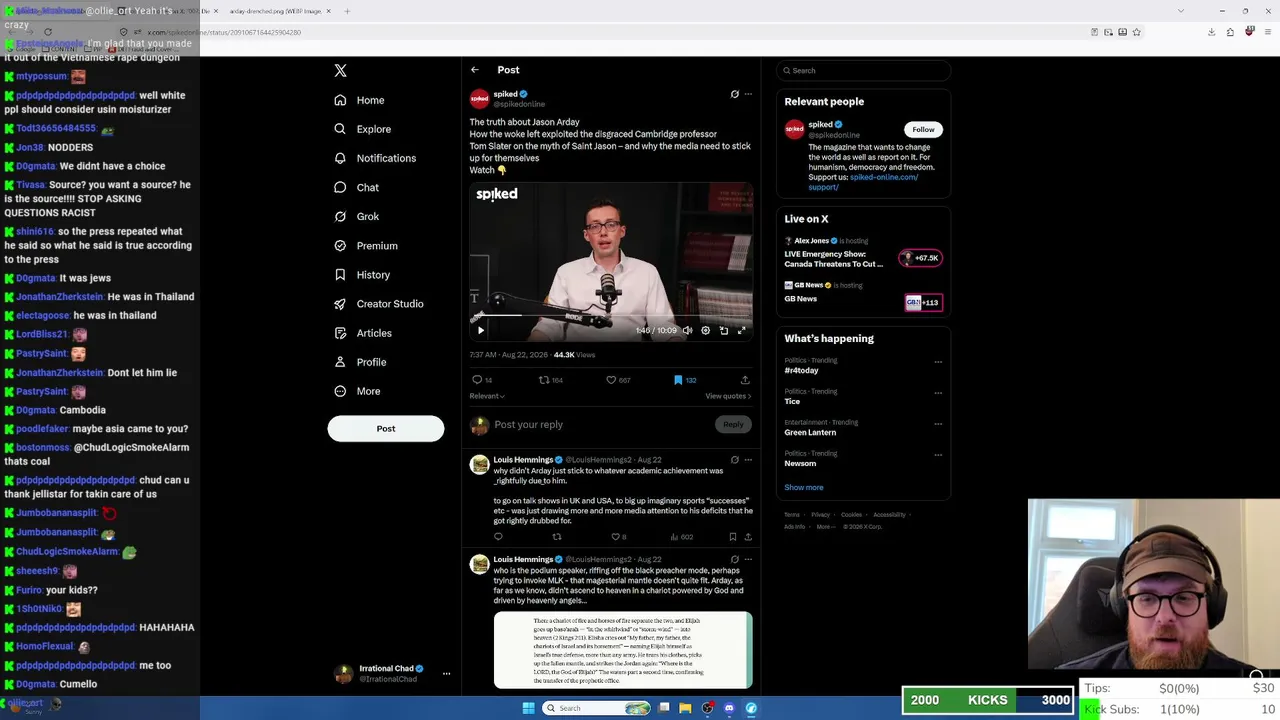Open options on first Louis Hemmings reply

(x=748, y=460)
